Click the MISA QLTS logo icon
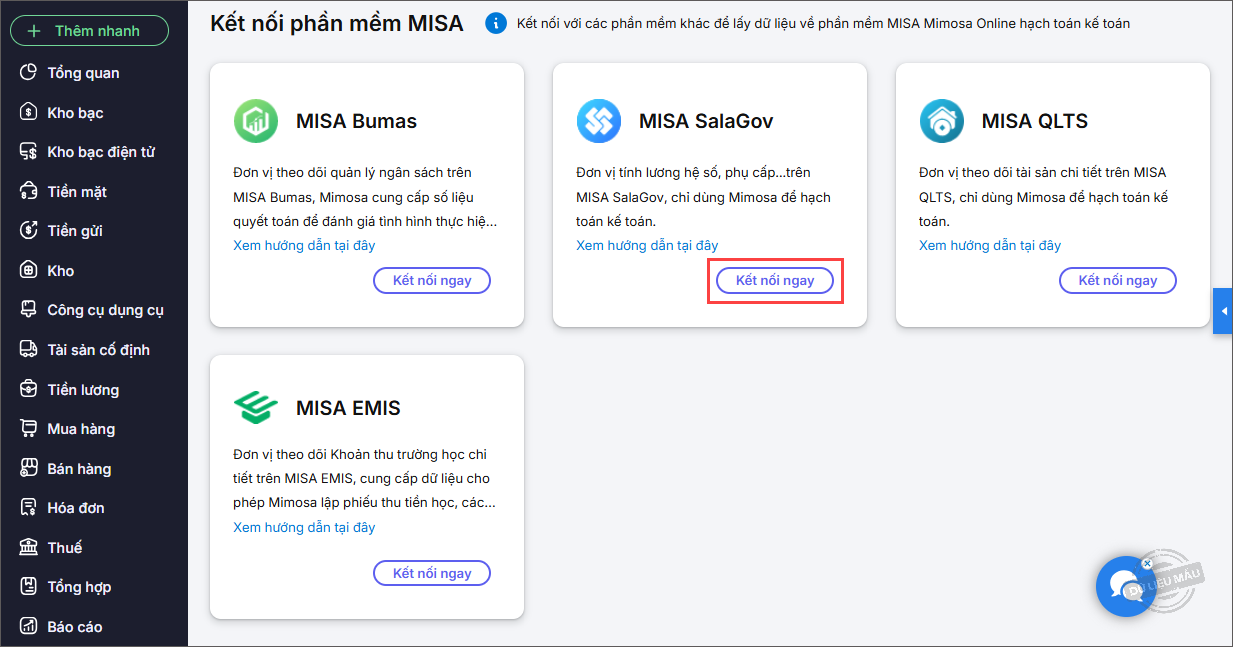The image size is (1233, 647). coord(941,121)
